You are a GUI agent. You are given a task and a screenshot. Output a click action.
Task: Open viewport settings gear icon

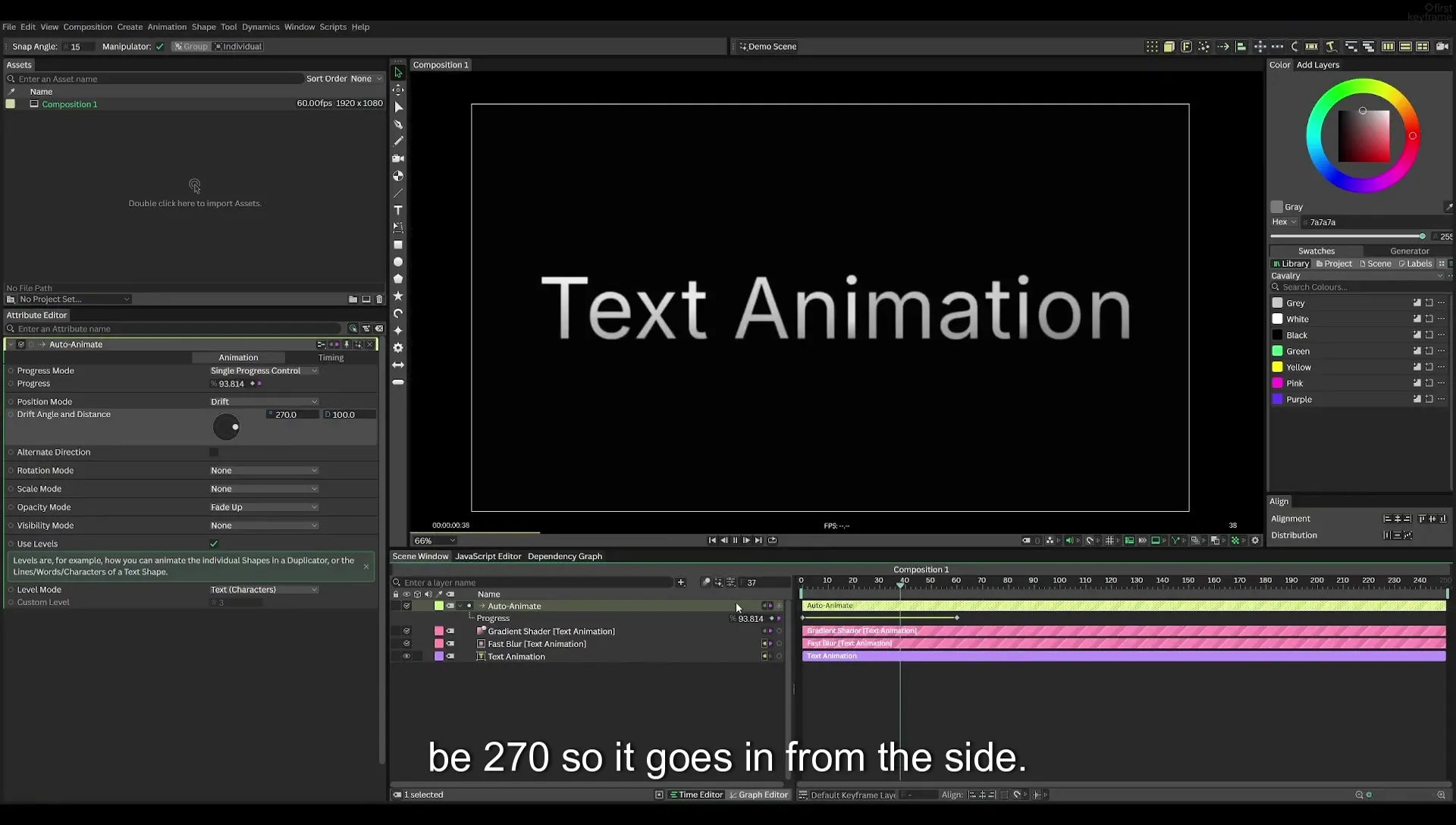[1255, 541]
